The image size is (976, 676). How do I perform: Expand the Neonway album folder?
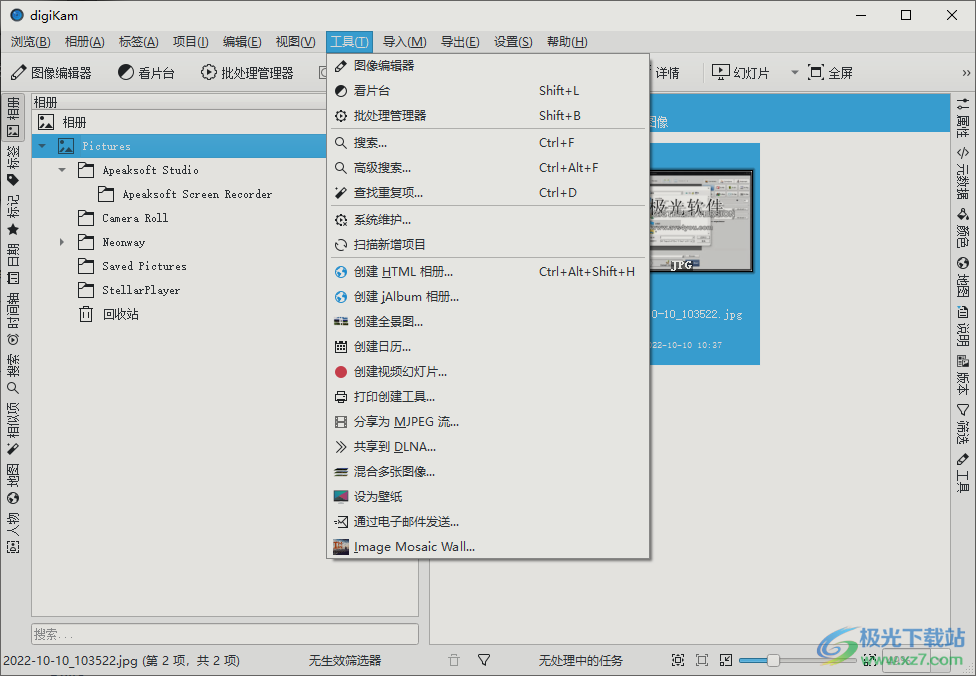[x=61, y=242]
